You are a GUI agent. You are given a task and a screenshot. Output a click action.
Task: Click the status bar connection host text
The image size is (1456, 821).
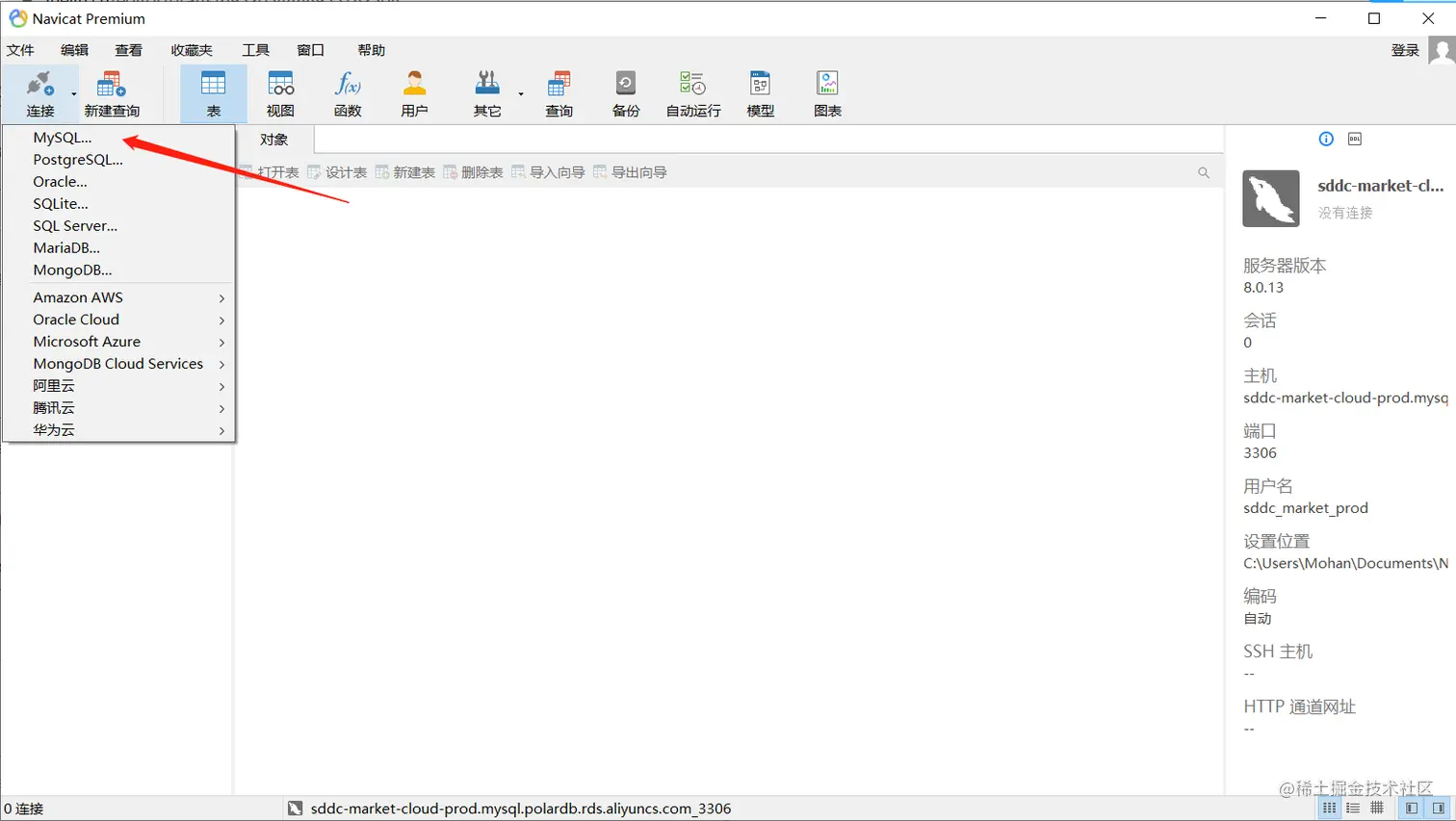click(521, 808)
